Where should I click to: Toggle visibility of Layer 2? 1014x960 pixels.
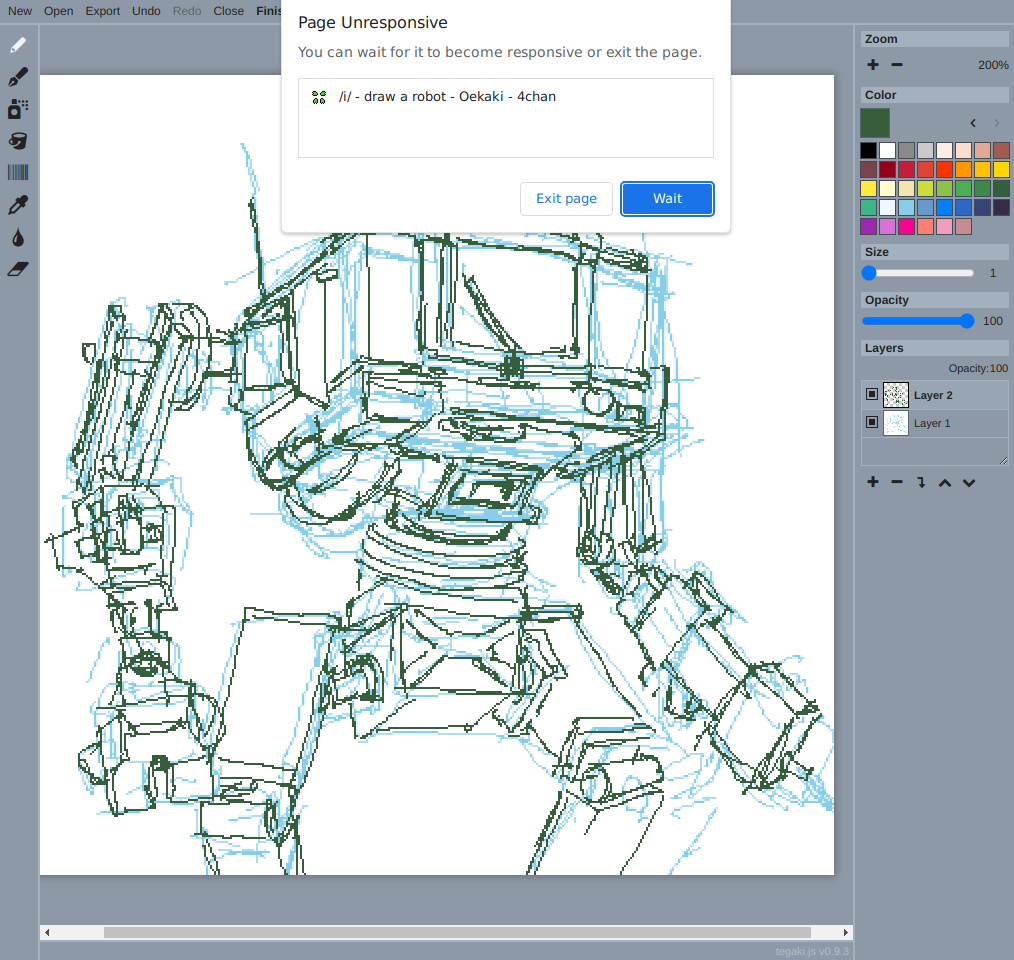pyautogui.click(x=872, y=394)
